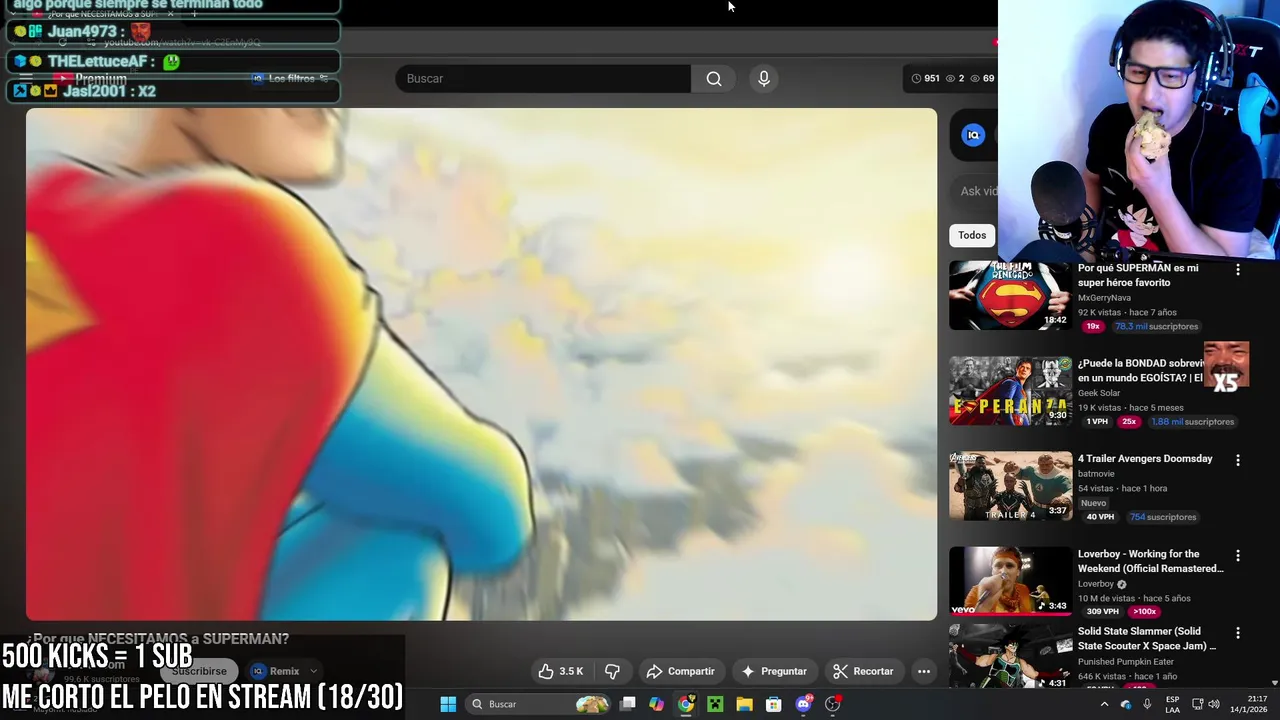Open 'Por qué SUPERMAN' thumbnail 18:42

click(1010, 295)
